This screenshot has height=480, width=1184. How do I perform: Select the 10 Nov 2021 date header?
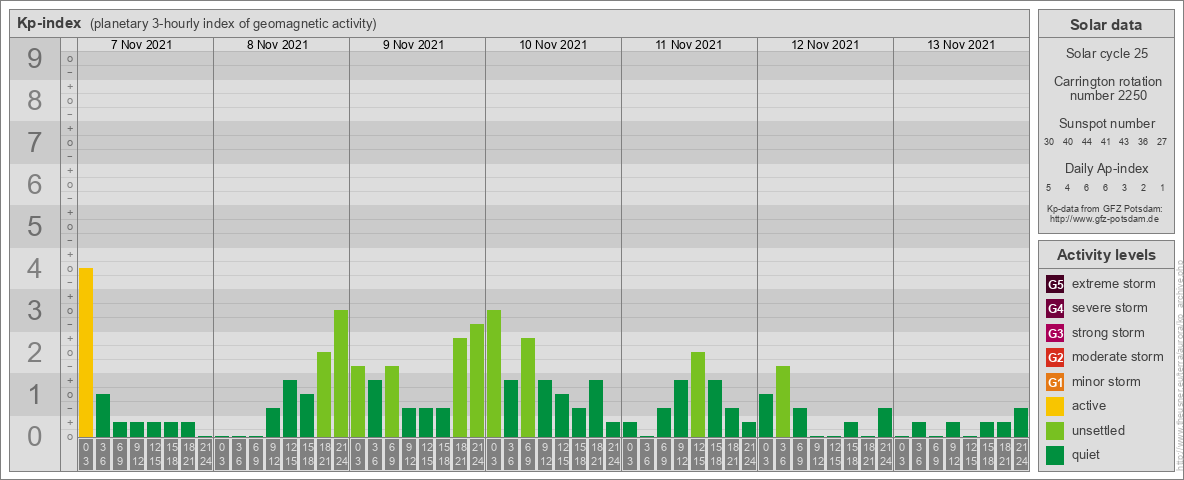(553, 45)
